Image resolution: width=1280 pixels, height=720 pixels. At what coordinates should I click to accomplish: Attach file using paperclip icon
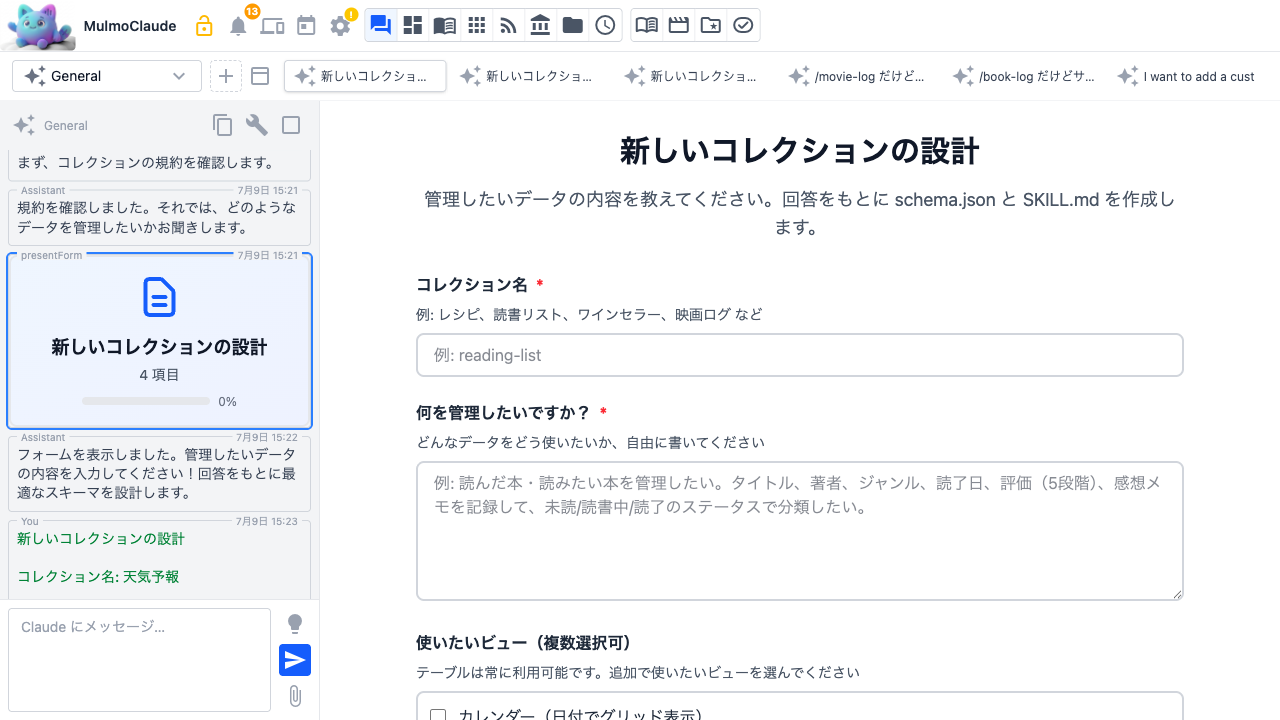295,696
